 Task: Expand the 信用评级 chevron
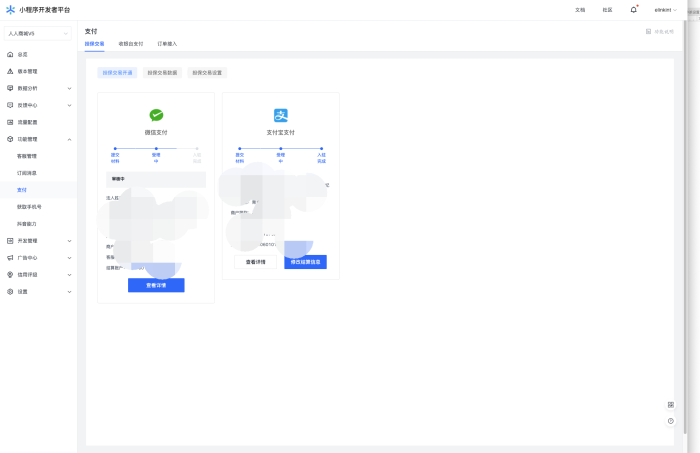(69, 275)
